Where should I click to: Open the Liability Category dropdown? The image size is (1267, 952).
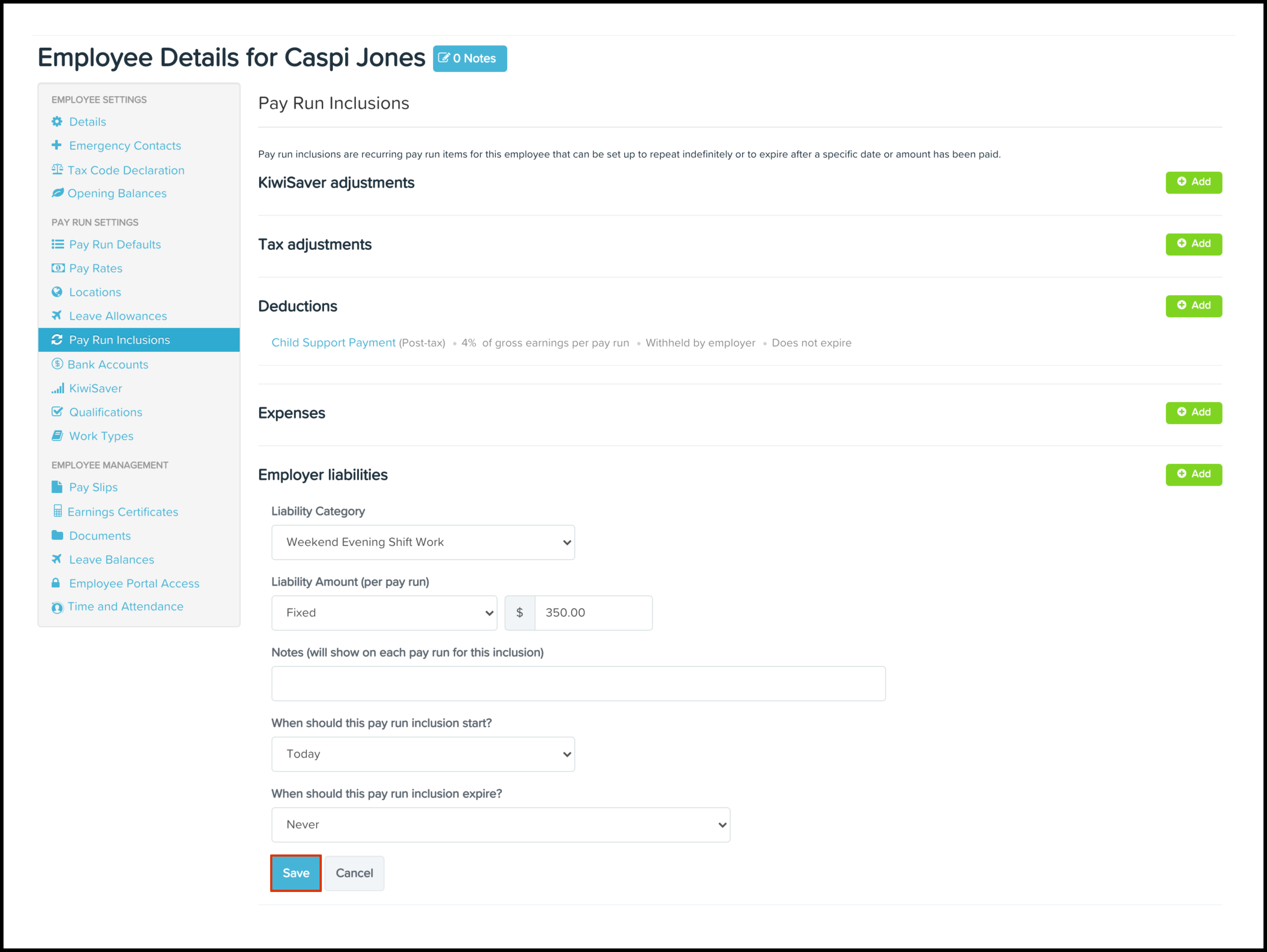[x=423, y=542]
